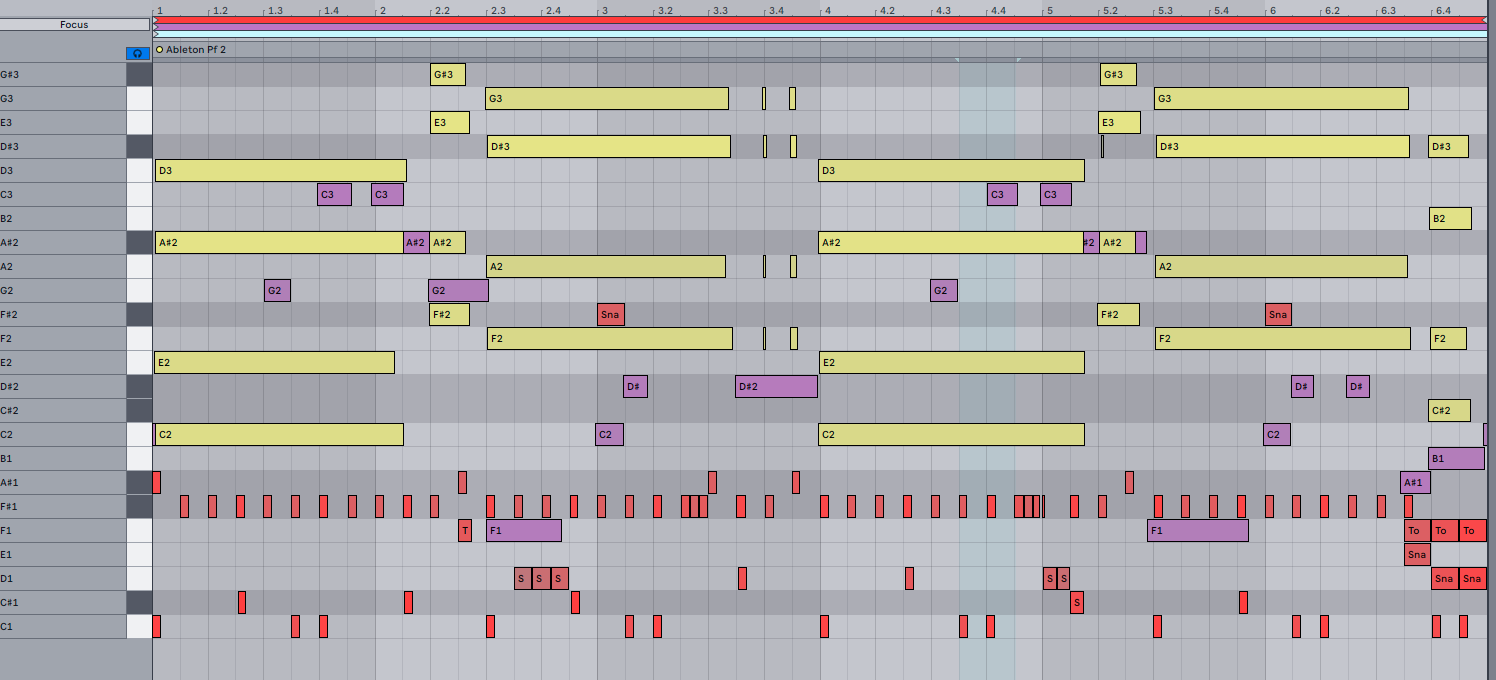This screenshot has height=680, width=1496.
Task: Select the yellow B2 note
Action: point(1450,218)
